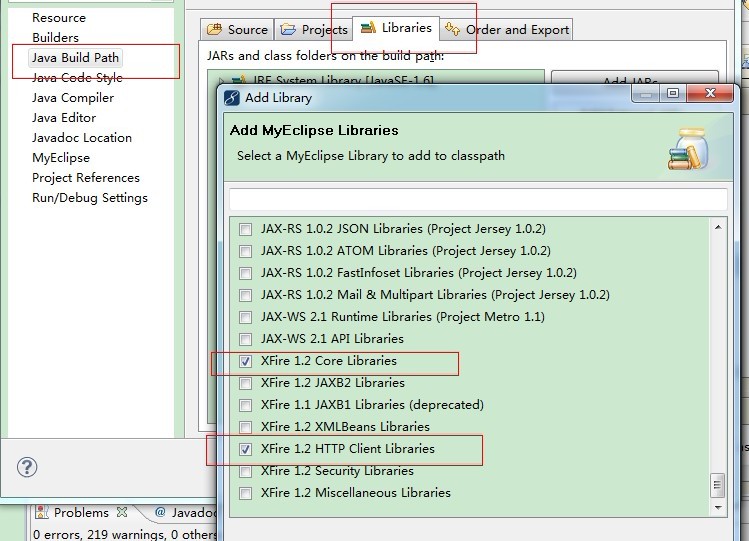Viewport: 749px width, 541px height.
Task: Switch to the Javadoc view tab
Action: [185, 512]
